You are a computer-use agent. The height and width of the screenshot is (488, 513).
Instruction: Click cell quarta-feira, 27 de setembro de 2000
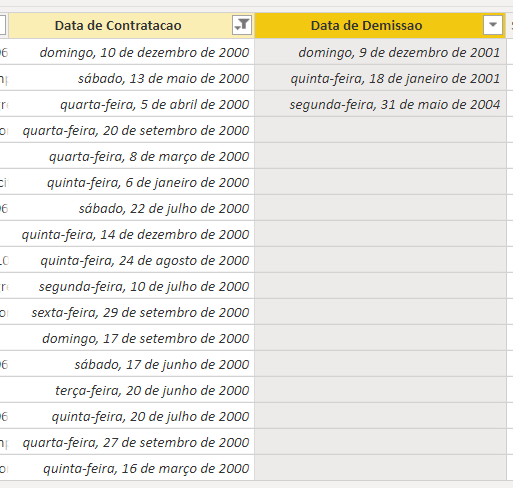point(131,442)
